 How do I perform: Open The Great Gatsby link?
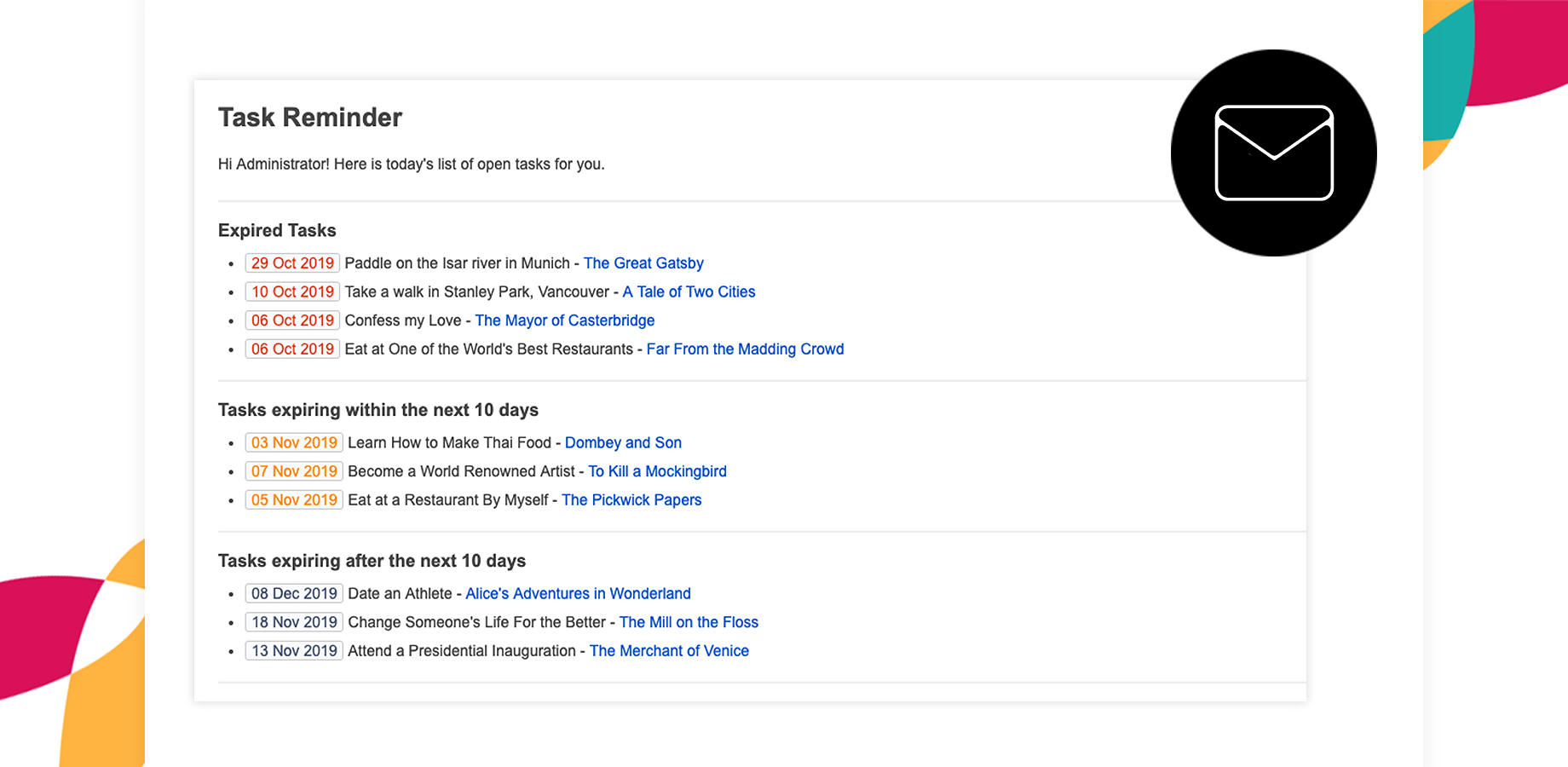[x=643, y=263]
